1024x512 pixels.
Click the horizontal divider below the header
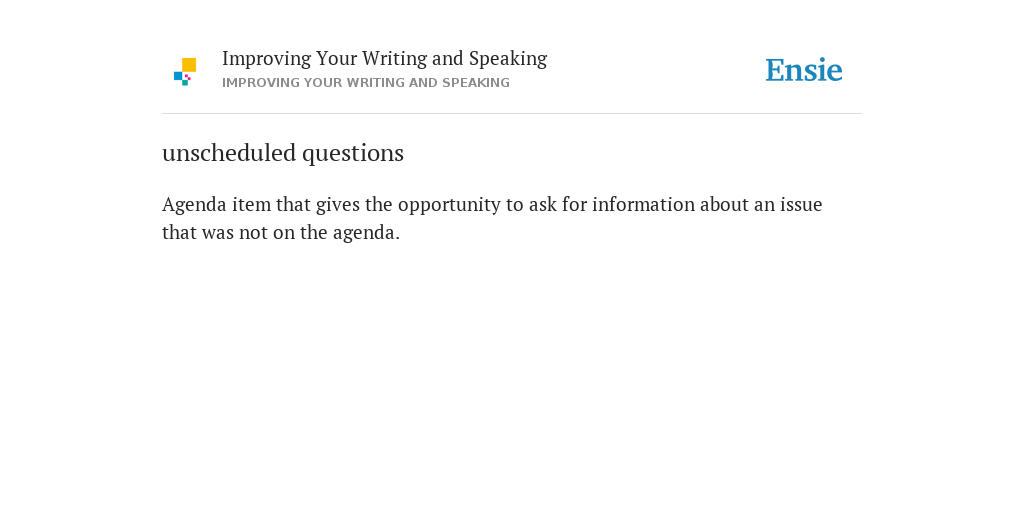(x=512, y=114)
